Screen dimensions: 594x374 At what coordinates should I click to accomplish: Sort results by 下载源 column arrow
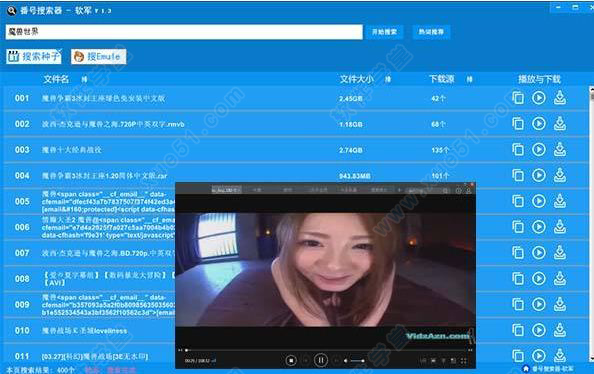(x=469, y=79)
